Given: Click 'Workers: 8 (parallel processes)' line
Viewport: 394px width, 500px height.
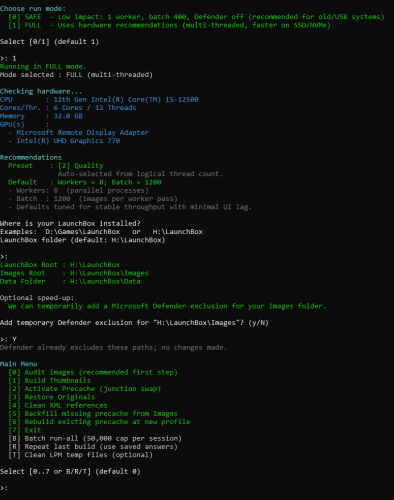Looking at the screenshot, I should pos(79,190).
